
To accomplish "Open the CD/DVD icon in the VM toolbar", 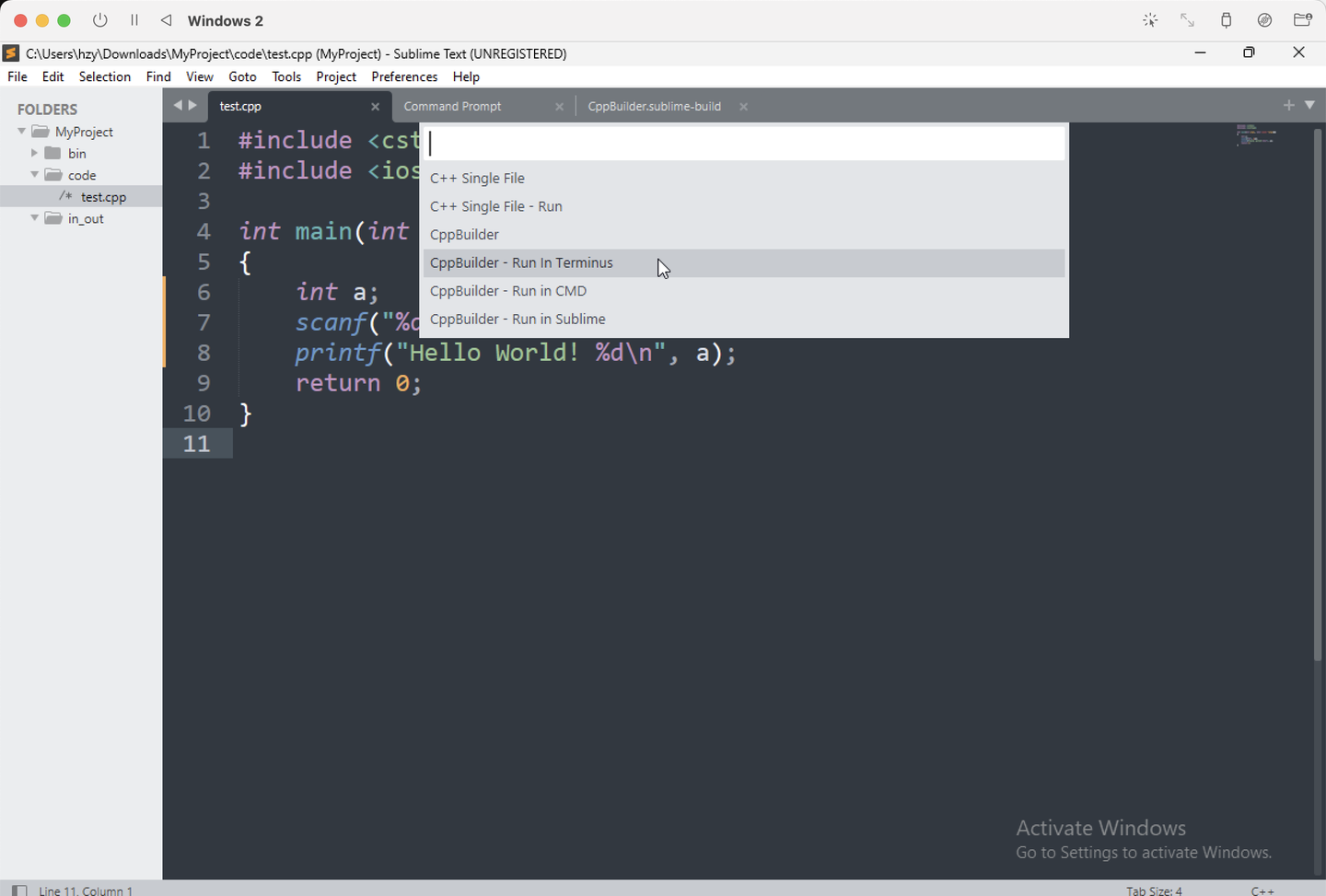I will tap(1264, 19).
